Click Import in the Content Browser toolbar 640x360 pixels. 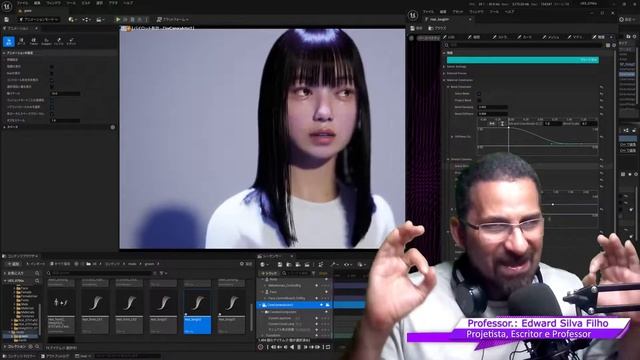37,264
